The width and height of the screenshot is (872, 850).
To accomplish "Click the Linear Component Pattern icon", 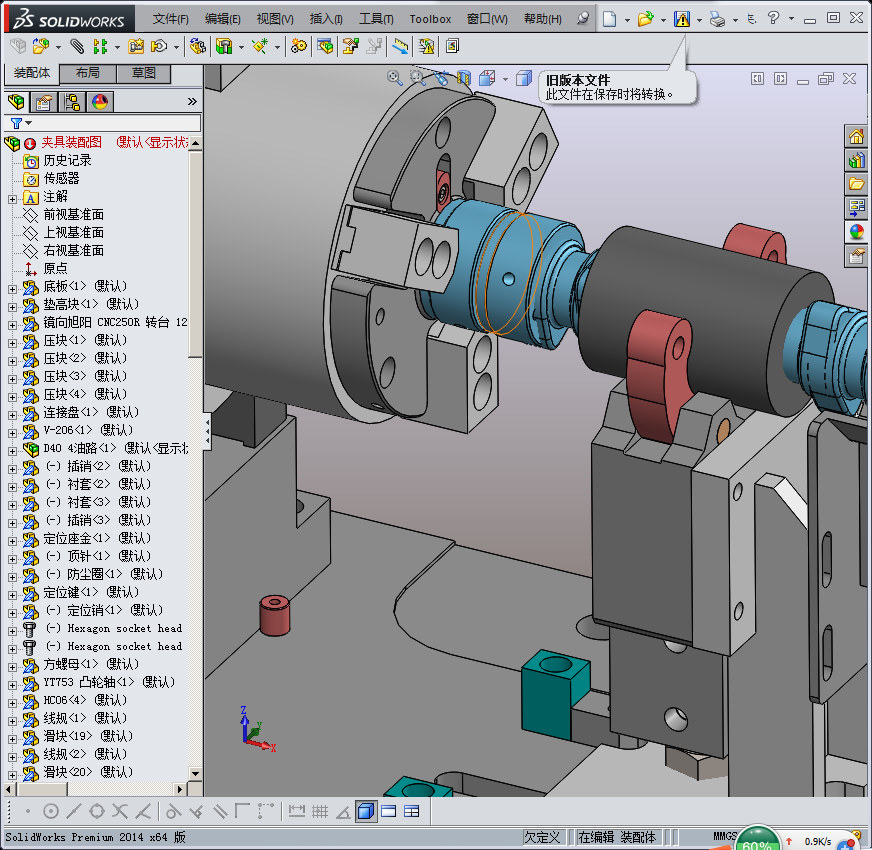I will click(100, 46).
